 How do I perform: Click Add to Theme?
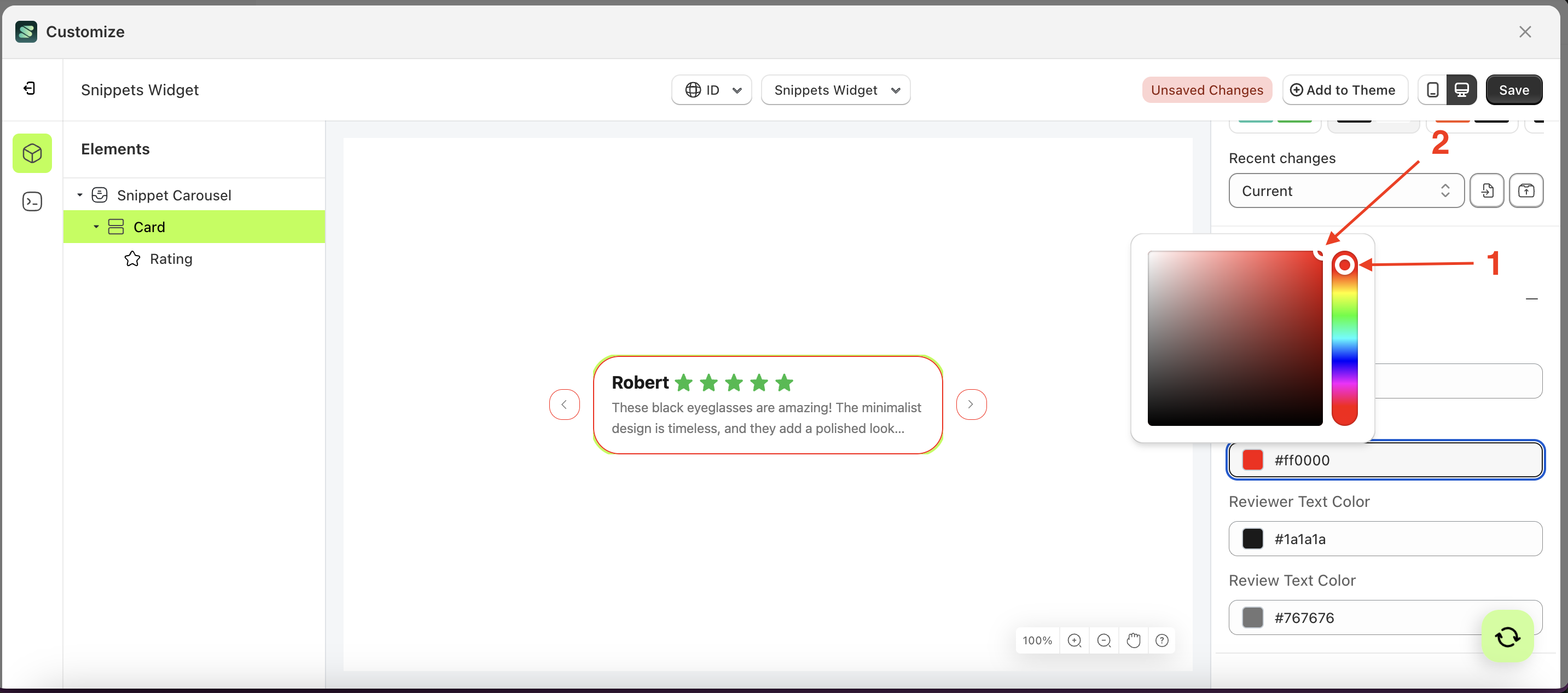(1345, 90)
